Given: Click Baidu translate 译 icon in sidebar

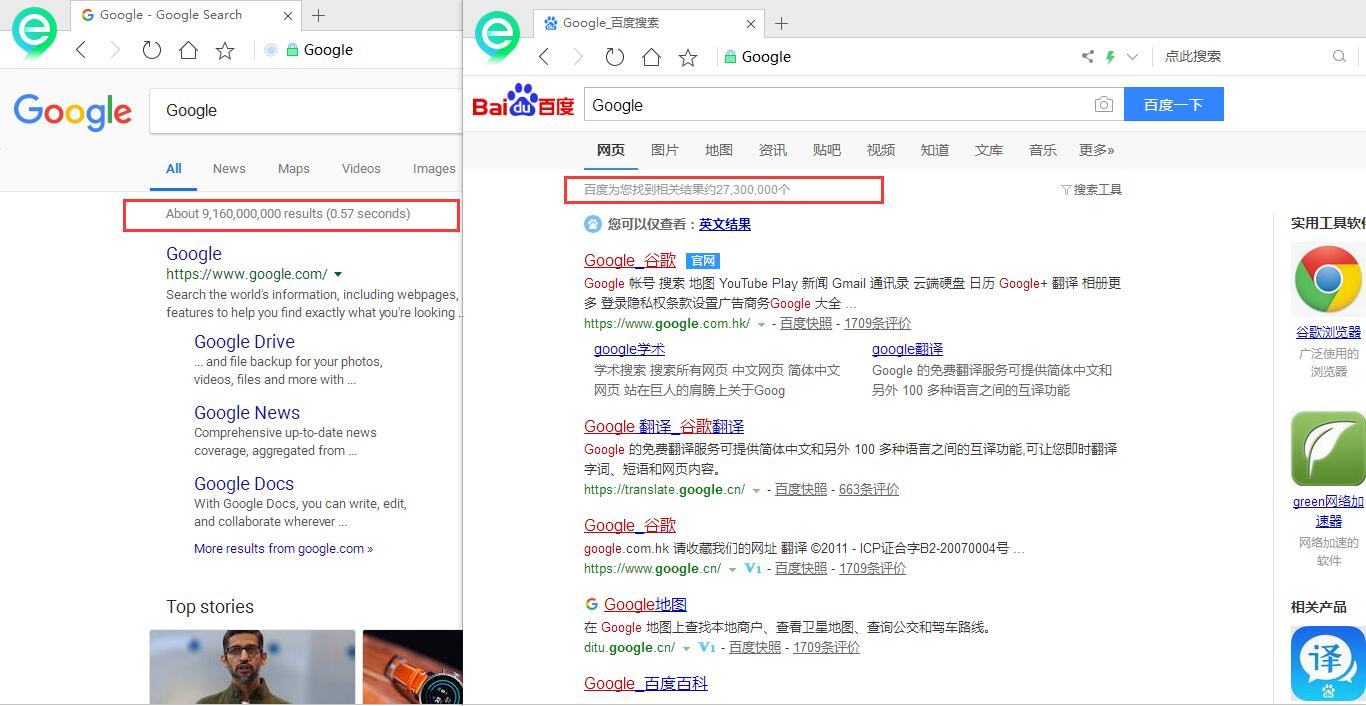Looking at the screenshot, I should (1328, 663).
